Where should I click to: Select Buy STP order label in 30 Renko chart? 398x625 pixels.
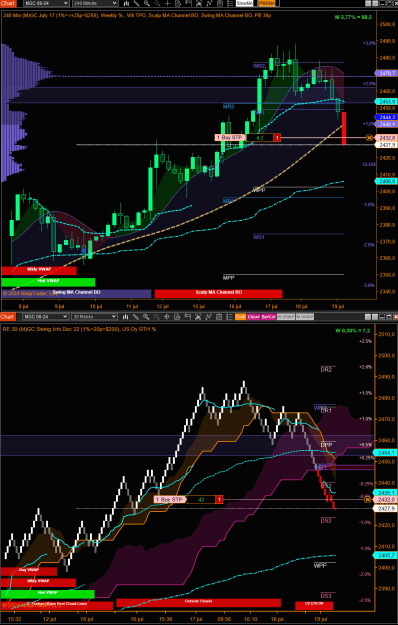click(x=169, y=499)
